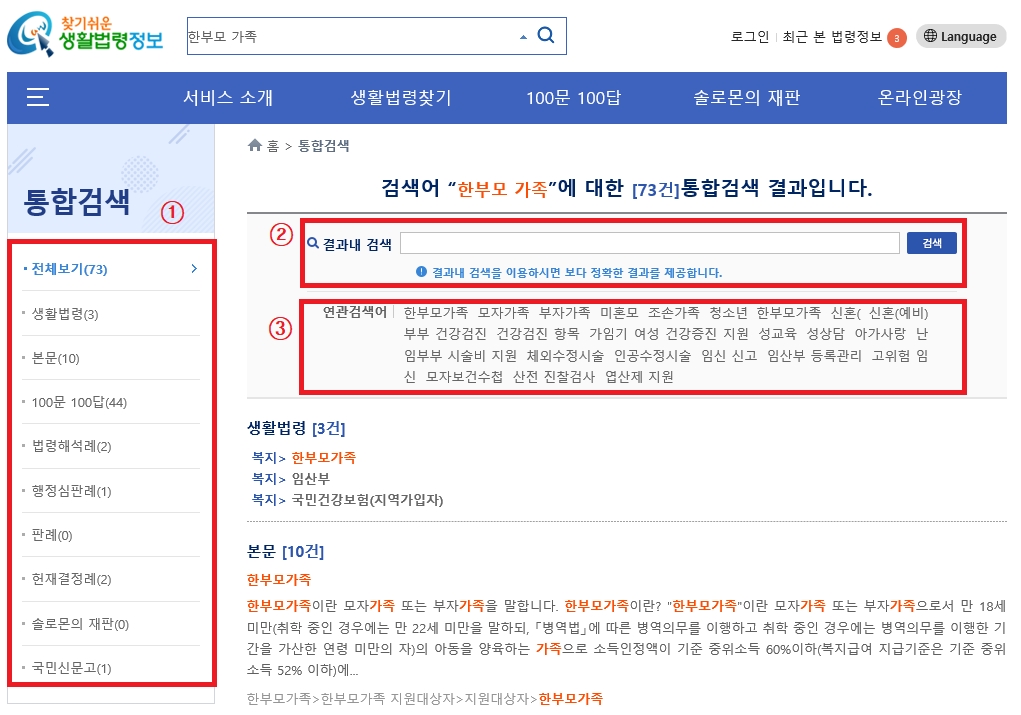This screenshot has height=715, width=1021.
Task: Click the 찾기쉬운 생활법령정보 logo
Action: [x=84, y=35]
